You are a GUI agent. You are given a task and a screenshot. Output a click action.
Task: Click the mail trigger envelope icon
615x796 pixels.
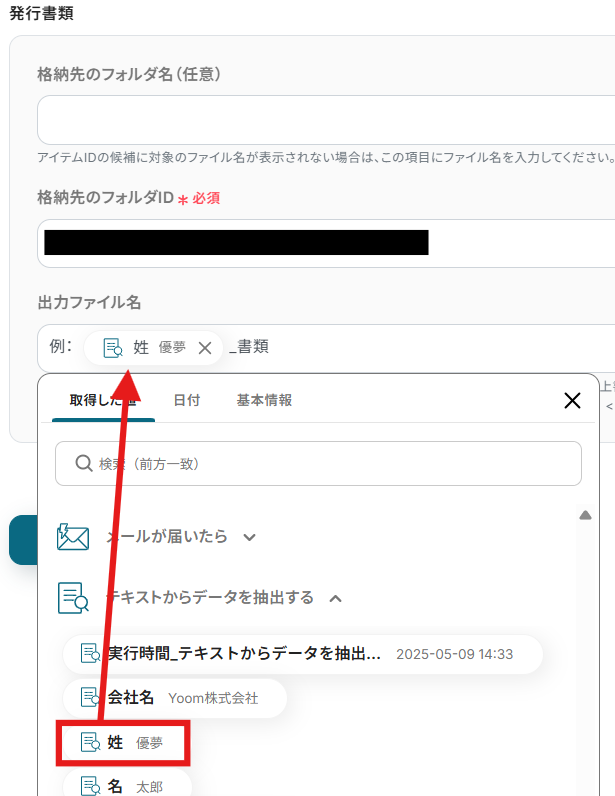click(73, 537)
